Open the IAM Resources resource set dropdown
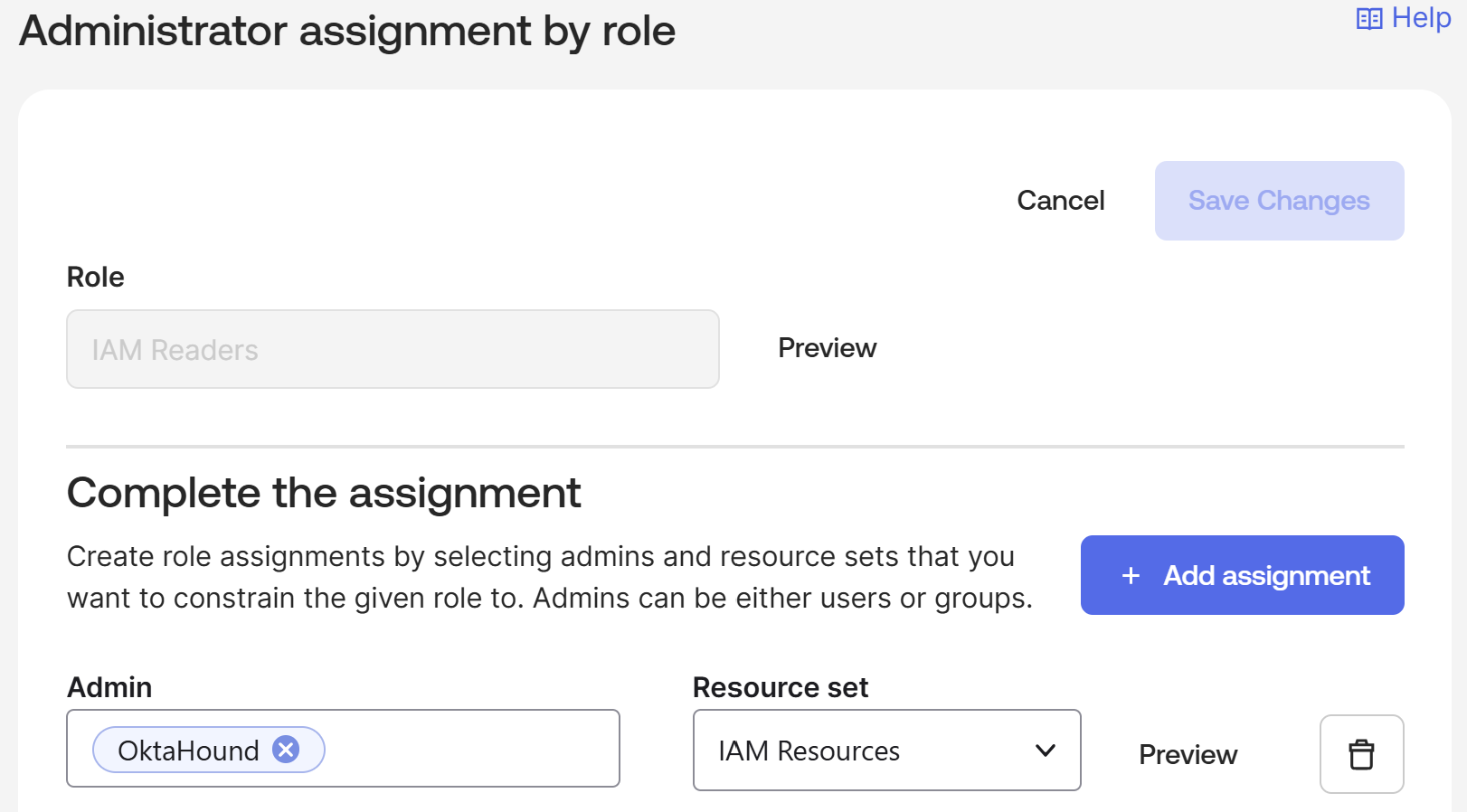The height and width of the screenshot is (812, 1467). click(x=886, y=751)
